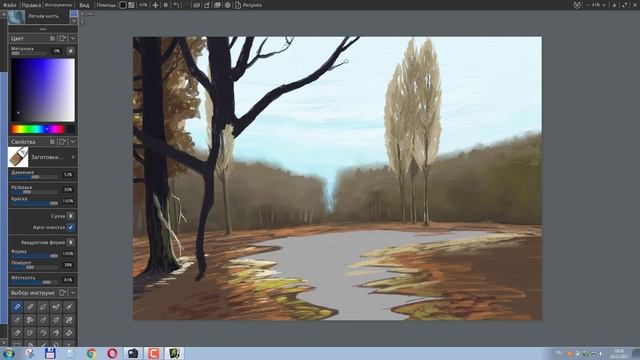
Task: Open the Вид menu
Action: tap(84, 5)
